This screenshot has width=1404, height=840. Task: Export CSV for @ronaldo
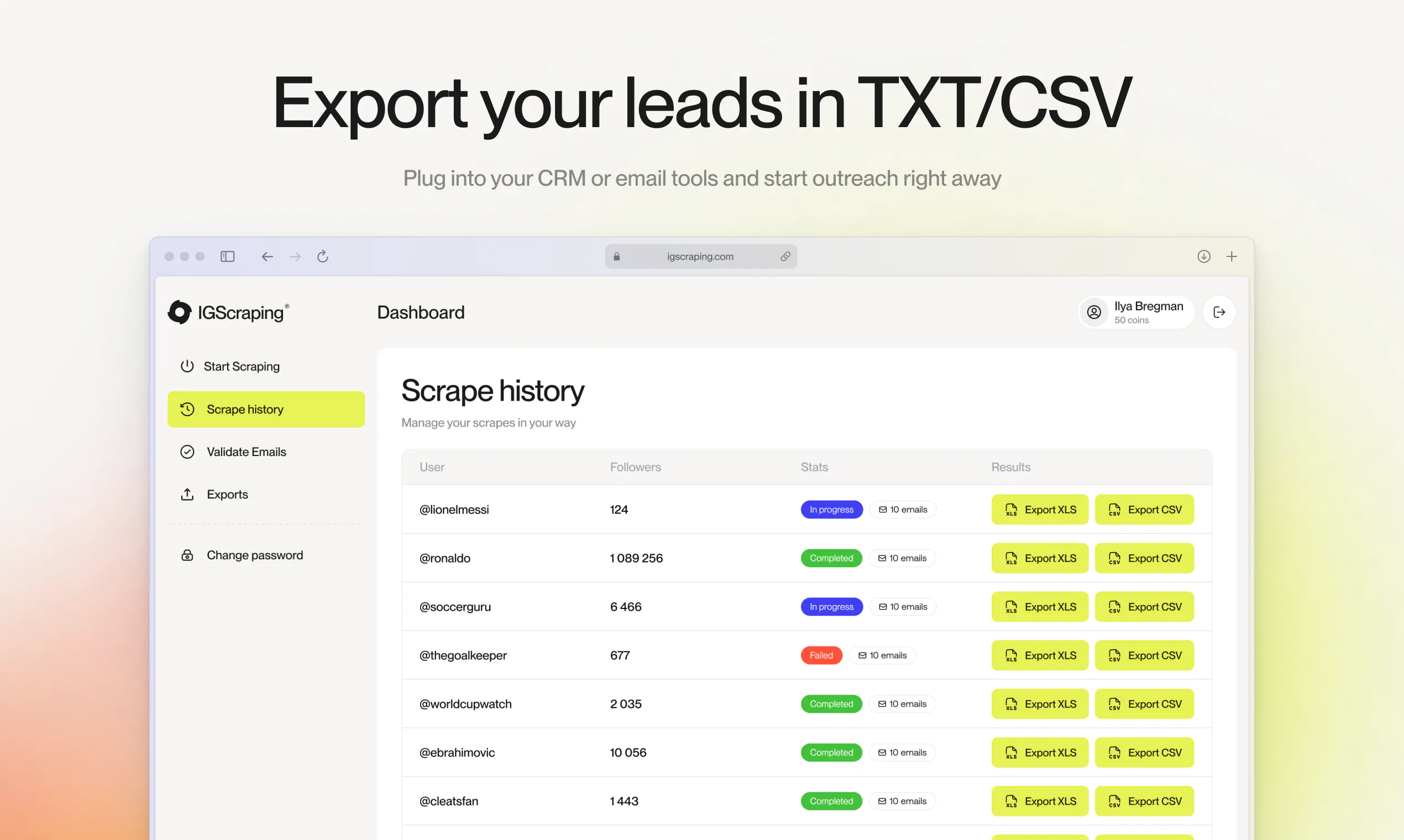coord(1144,558)
